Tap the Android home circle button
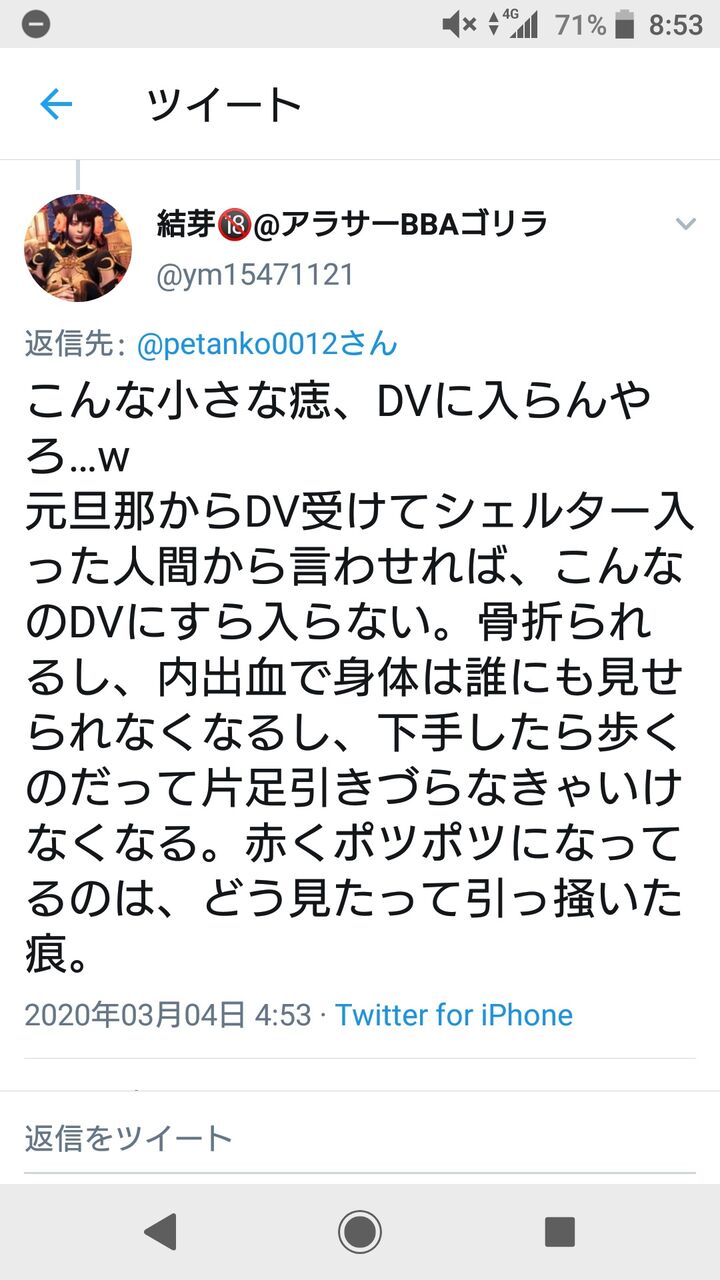 coord(360,1231)
